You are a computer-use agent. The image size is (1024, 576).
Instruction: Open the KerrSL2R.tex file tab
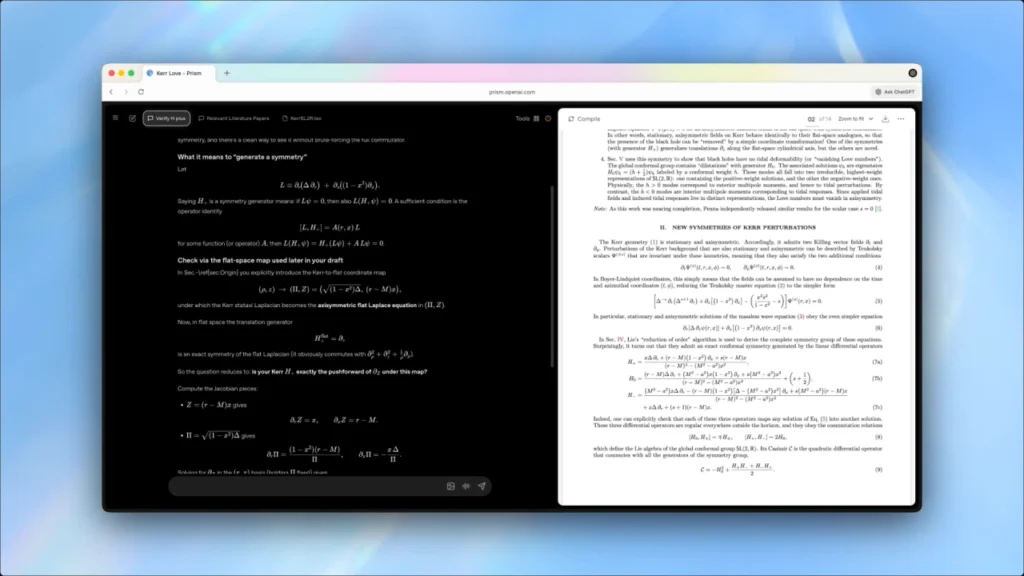(300, 118)
